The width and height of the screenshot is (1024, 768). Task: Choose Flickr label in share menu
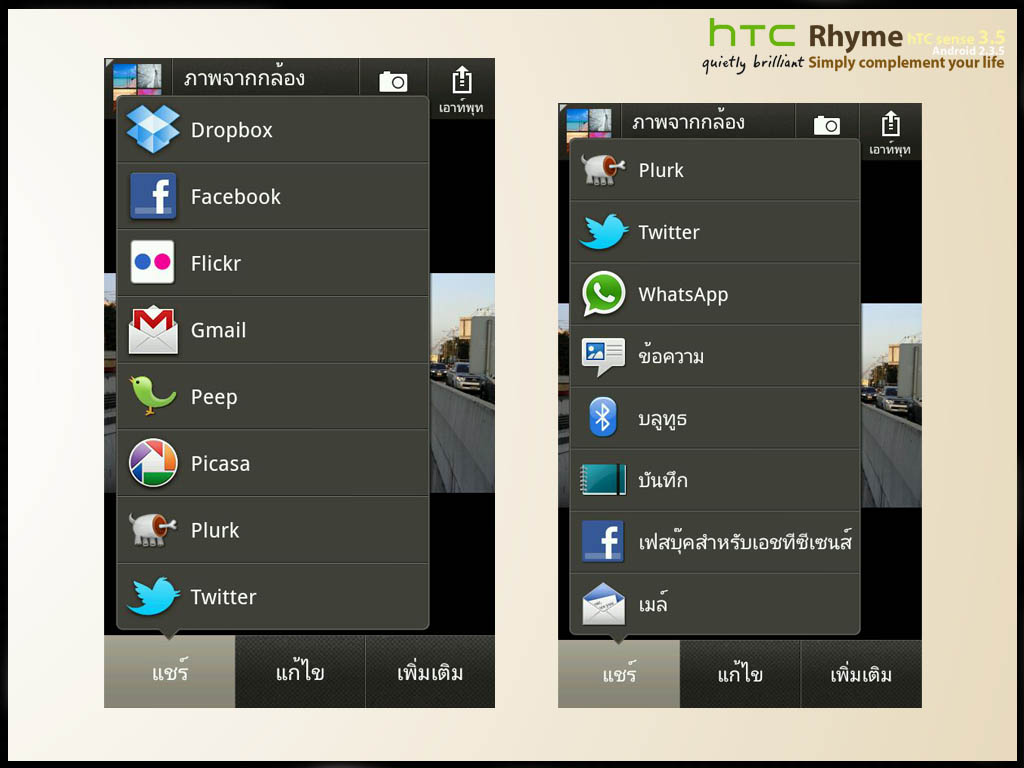(216, 263)
